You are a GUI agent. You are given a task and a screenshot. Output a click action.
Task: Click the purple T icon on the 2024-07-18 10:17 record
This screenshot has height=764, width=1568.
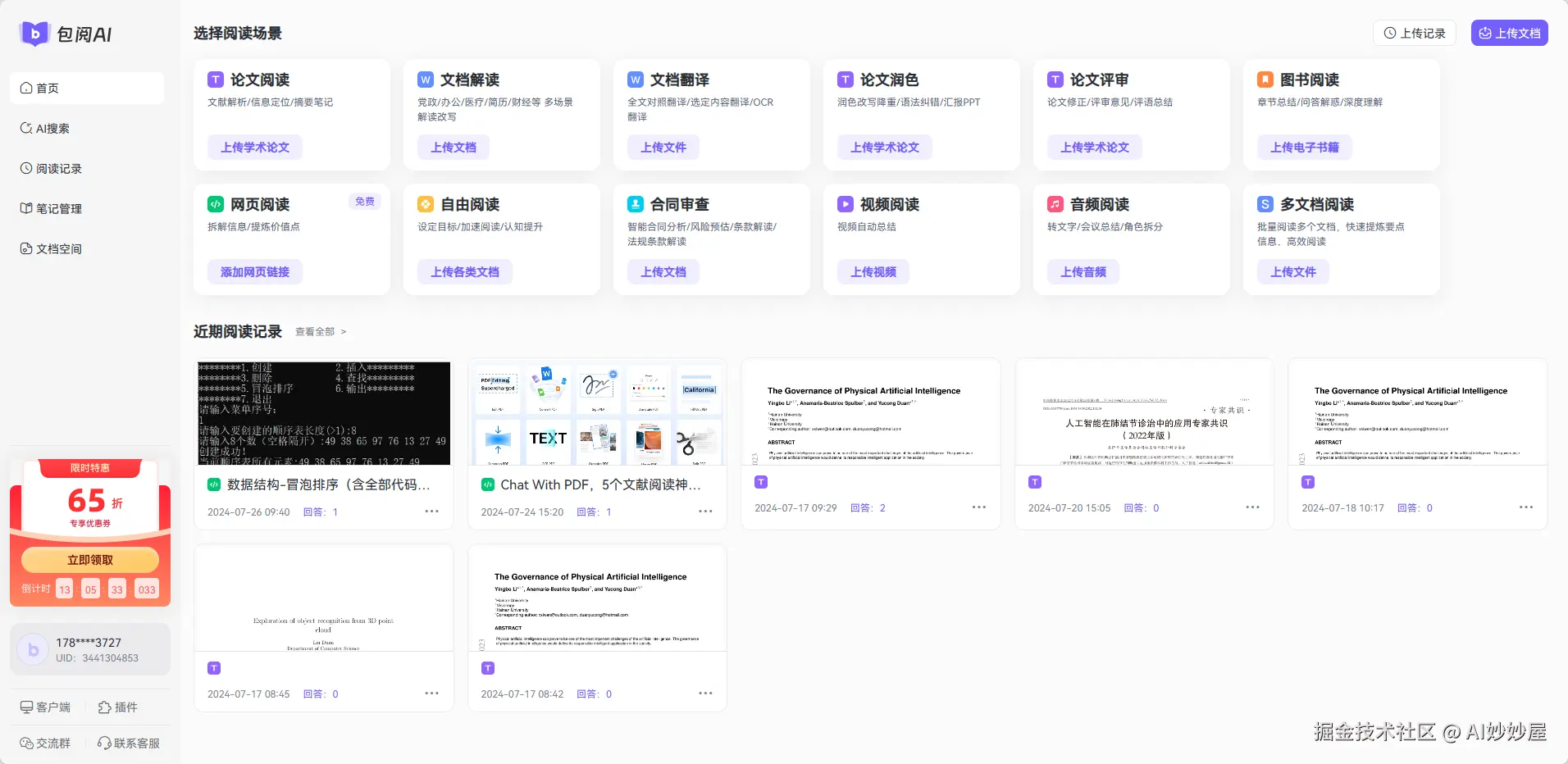click(x=1308, y=482)
